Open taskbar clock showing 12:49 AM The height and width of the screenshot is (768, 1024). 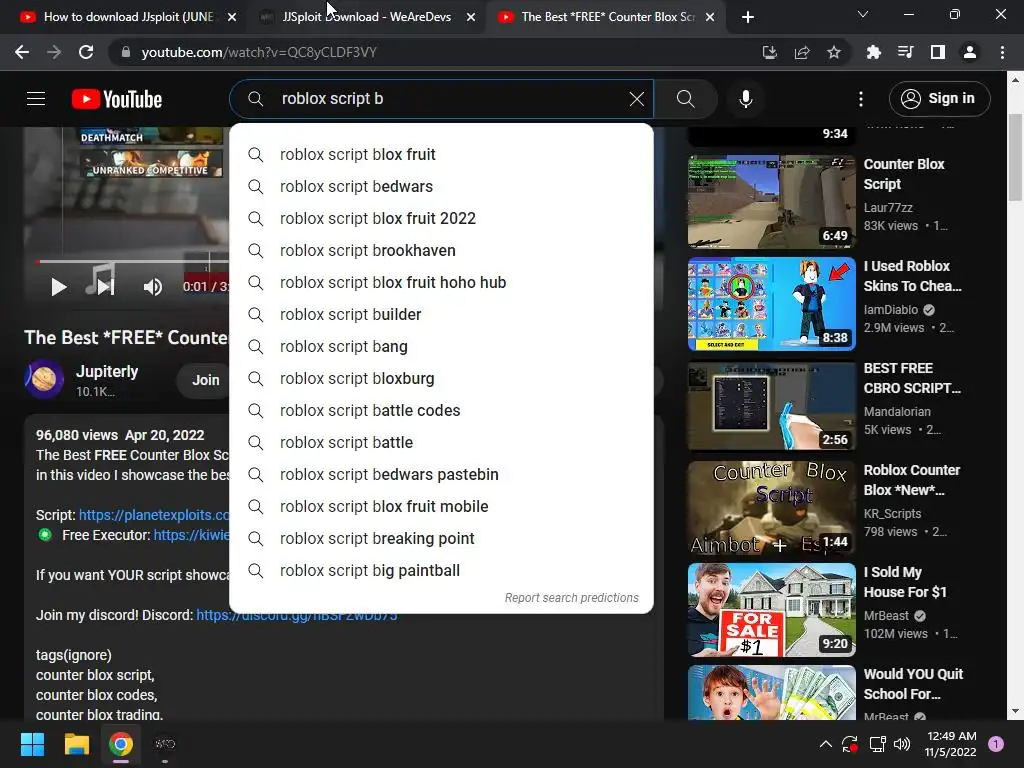(x=951, y=744)
